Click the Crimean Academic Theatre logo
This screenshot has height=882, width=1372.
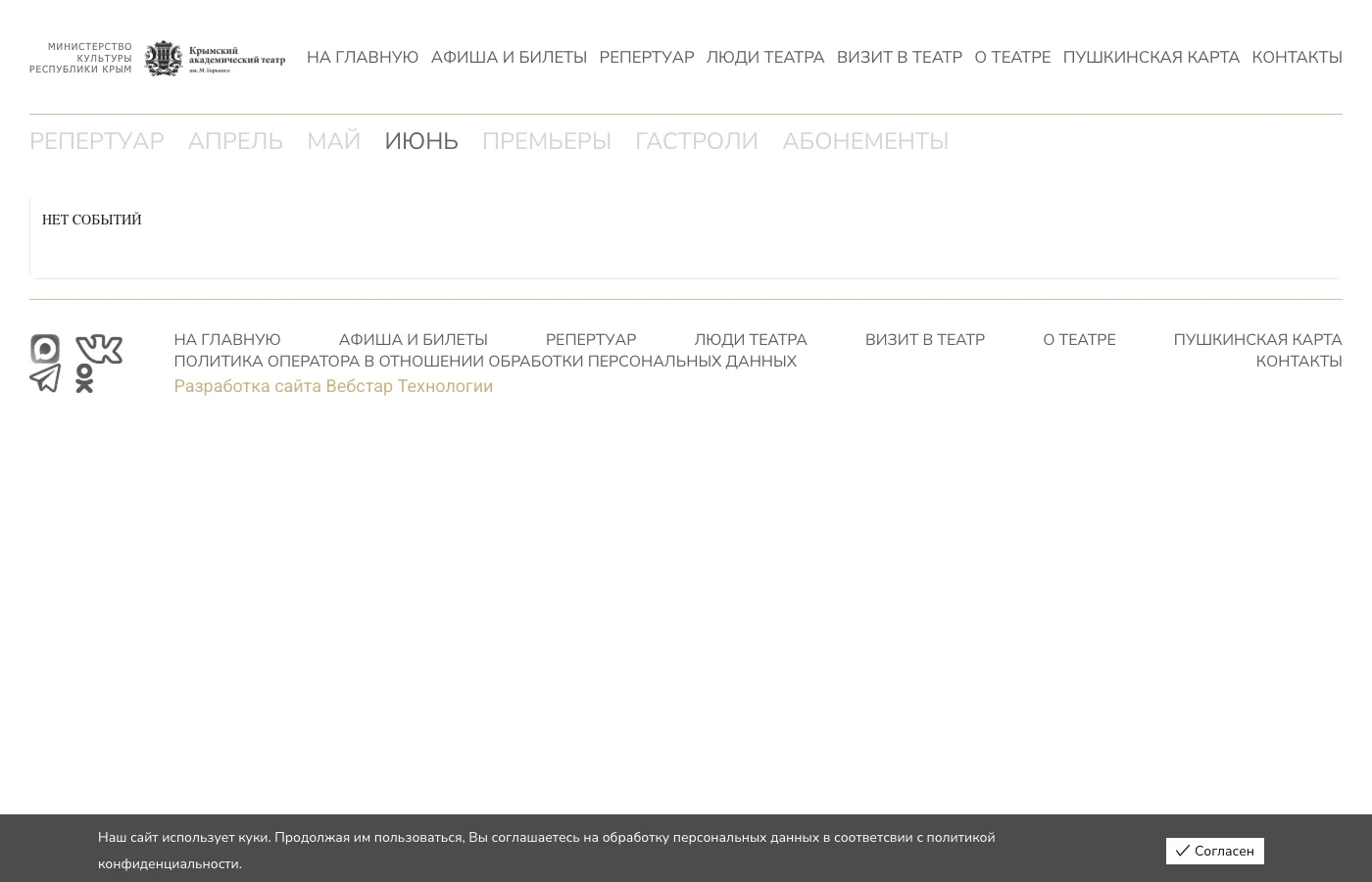pos(216,59)
